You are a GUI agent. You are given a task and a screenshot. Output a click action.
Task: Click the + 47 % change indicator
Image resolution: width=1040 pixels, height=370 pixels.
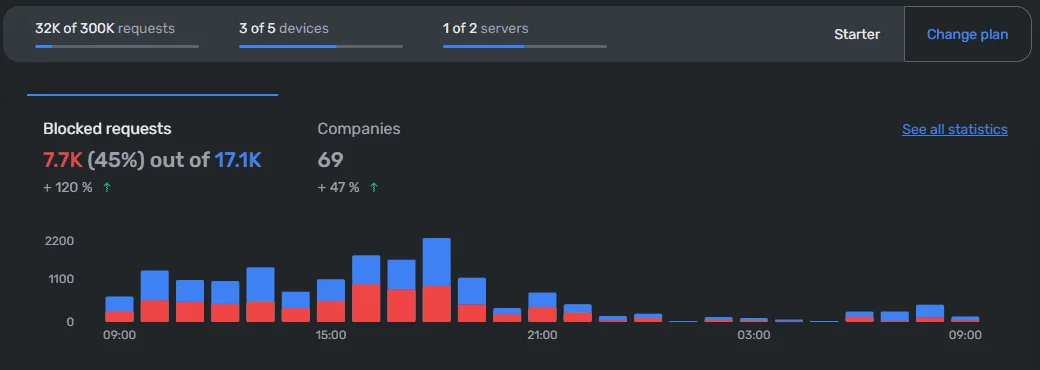[338, 188]
